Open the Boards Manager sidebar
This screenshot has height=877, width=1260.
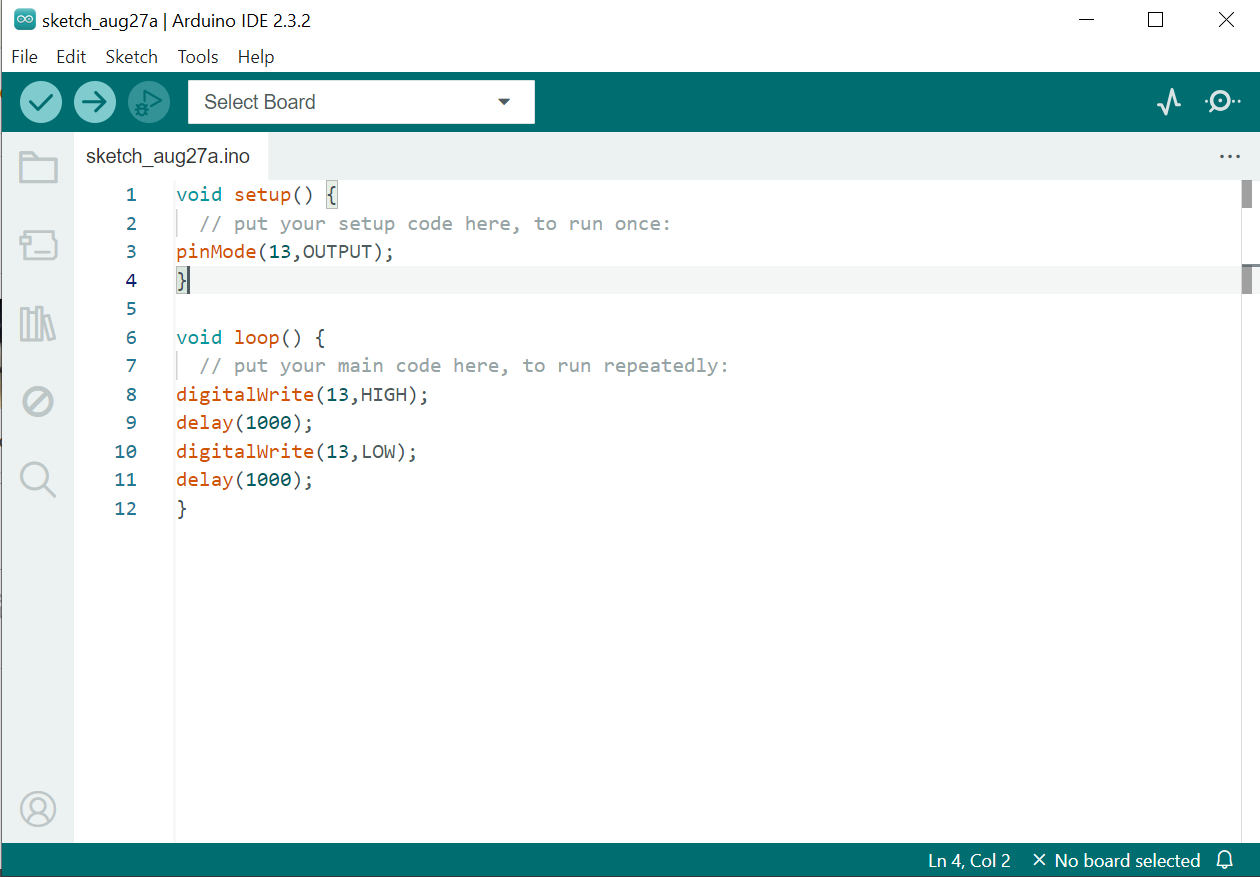coord(38,245)
